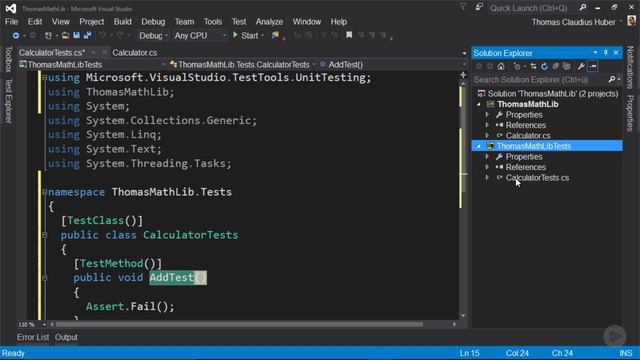640x360 pixels.
Task: Open Properties wrench icon in Solution Explorer
Action: [x=581, y=66]
